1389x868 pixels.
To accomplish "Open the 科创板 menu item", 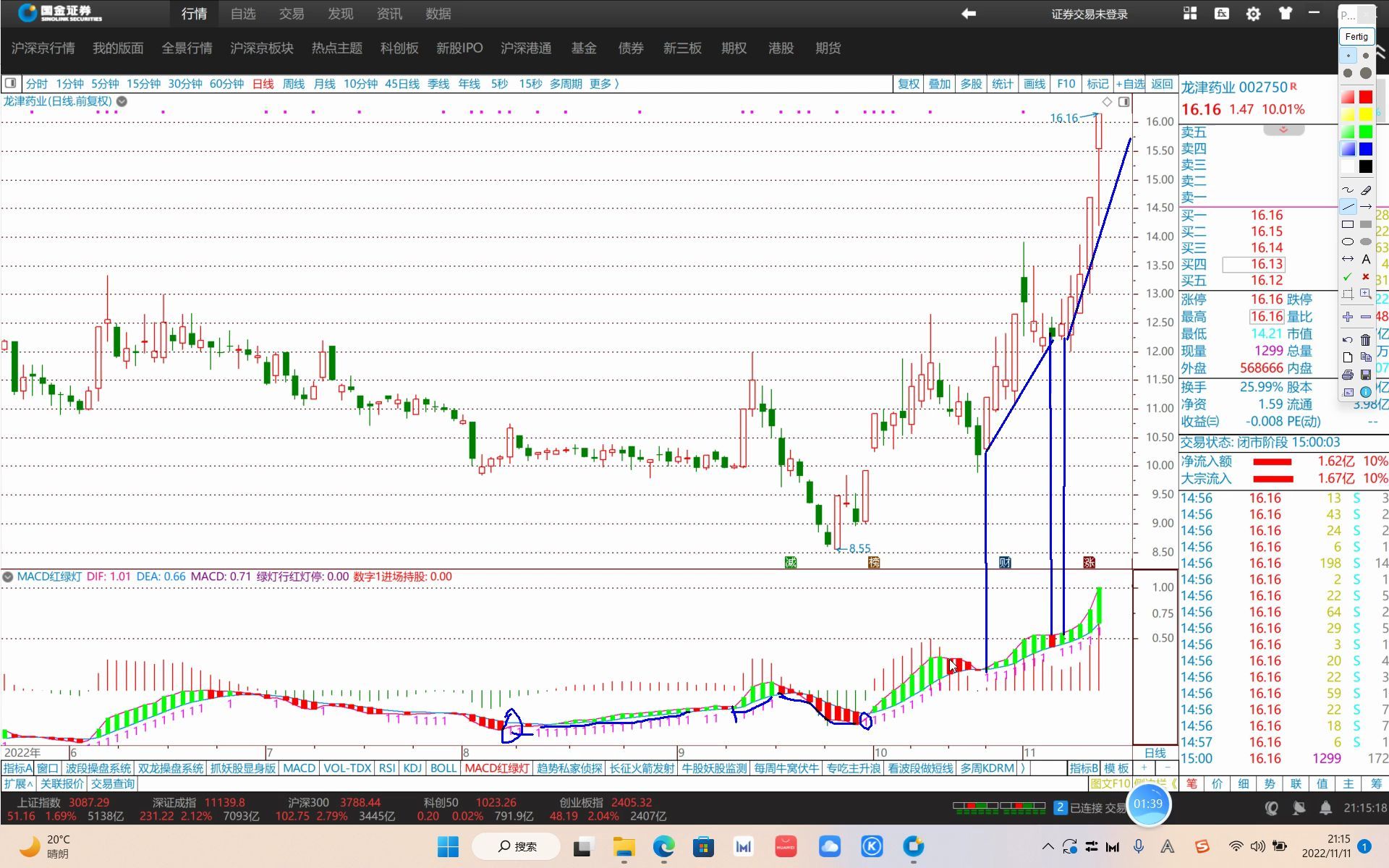I will click(399, 48).
